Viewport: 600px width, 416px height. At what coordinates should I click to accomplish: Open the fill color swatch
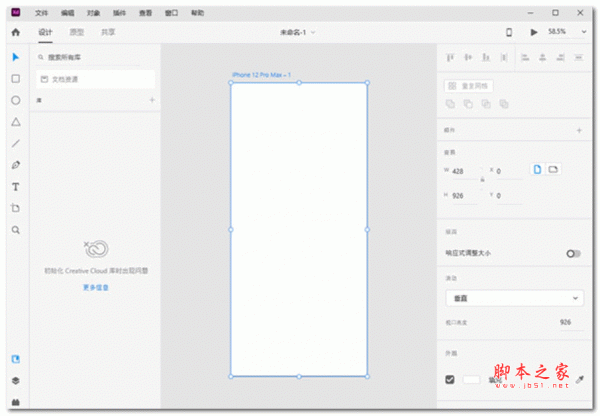471,379
